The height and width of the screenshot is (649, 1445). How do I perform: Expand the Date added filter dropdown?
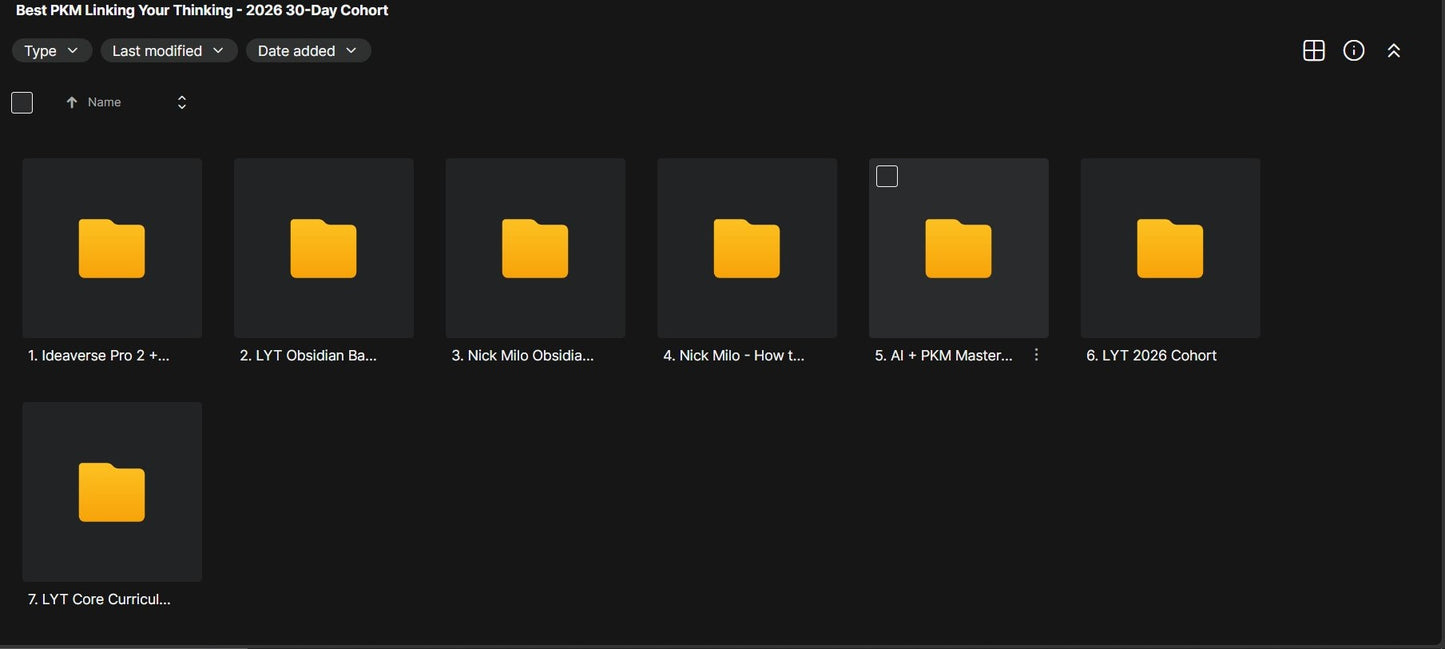(308, 51)
